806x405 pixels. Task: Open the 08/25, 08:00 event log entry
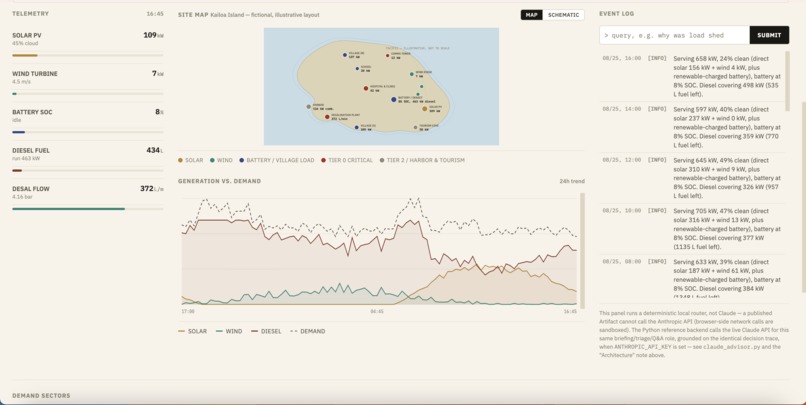coord(692,278)
